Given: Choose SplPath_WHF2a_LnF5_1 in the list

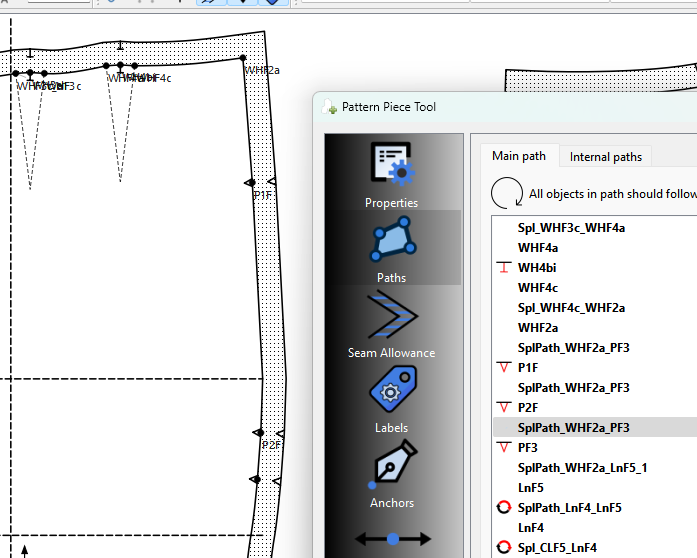Looking at the screenshot, I should click(x=582, y=468).
